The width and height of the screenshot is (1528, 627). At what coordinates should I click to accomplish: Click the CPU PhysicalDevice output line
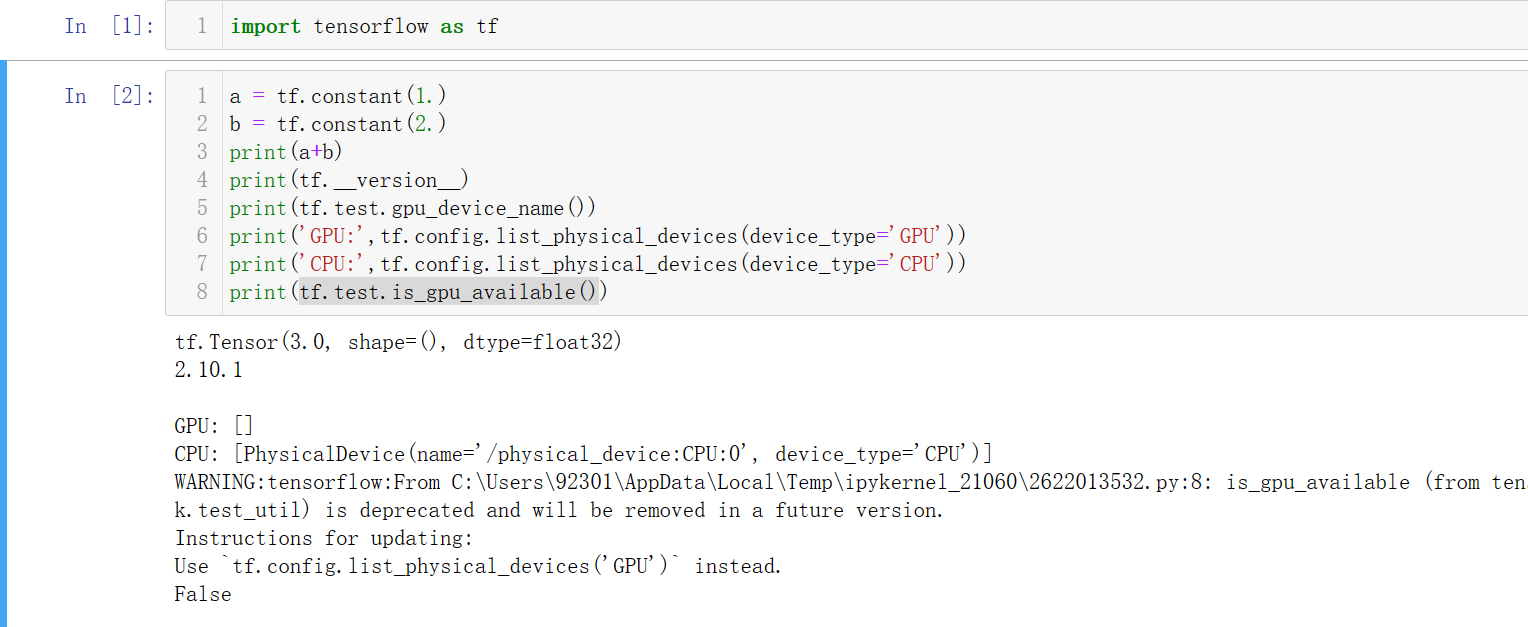(582, 454)
